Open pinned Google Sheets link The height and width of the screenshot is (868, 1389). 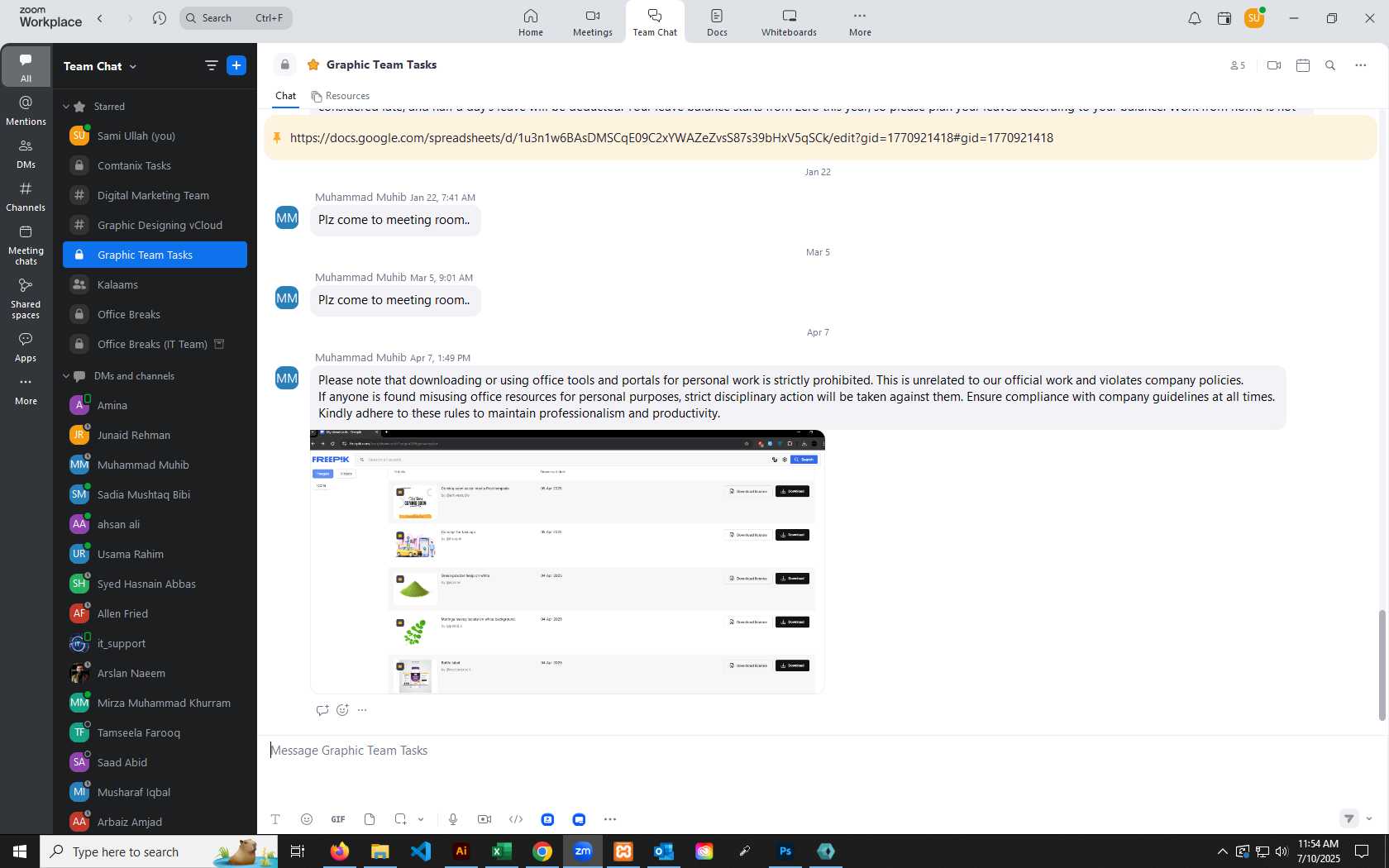(671, 138)
